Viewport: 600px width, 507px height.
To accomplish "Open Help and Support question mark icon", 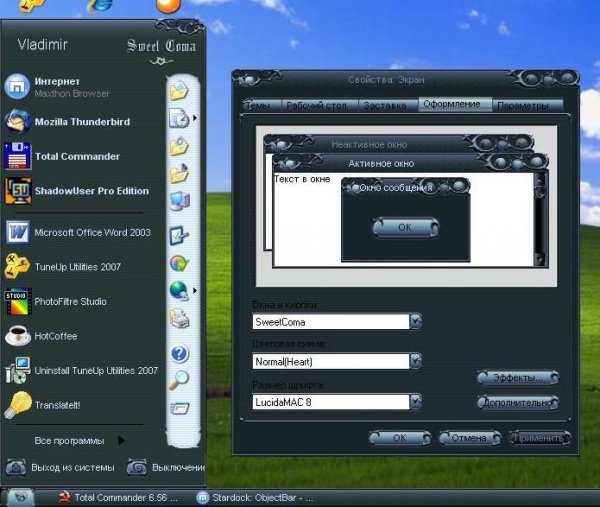I will pos(179,354).
